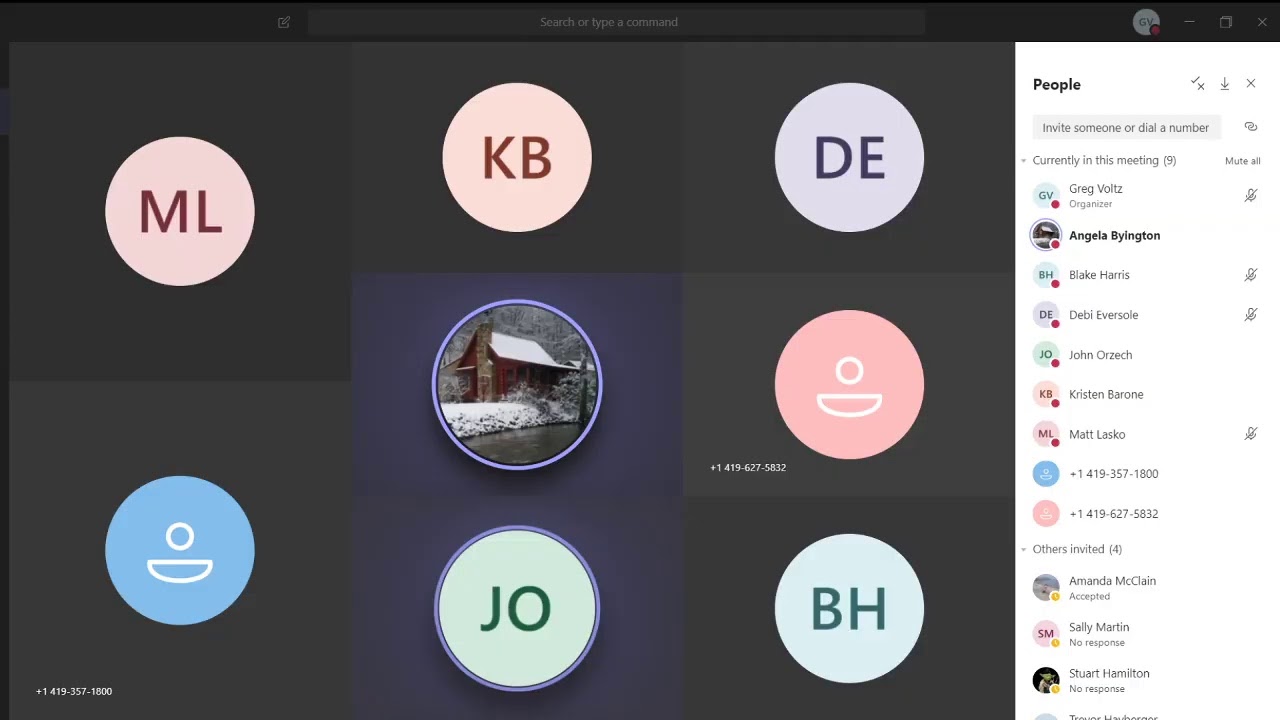Click the Invite someone or dial a number field
1280x720 pixels.
[1126, 127]
